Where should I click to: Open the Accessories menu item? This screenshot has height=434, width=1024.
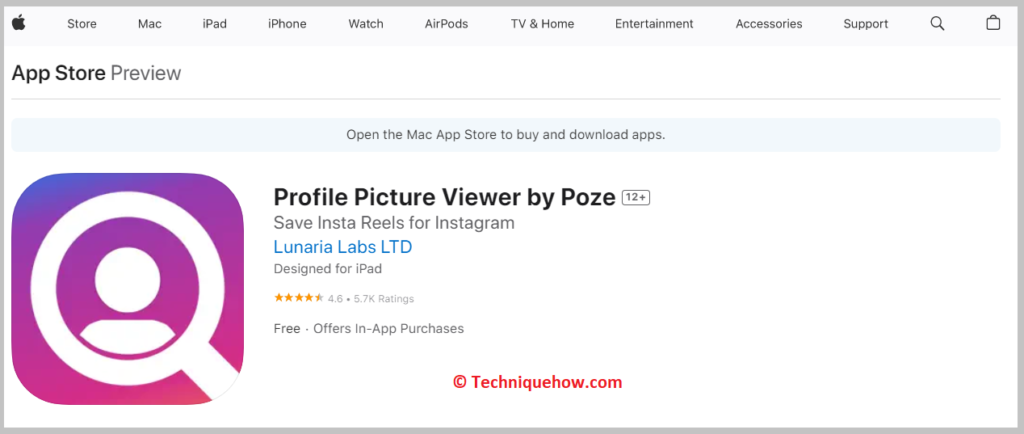tap(769, 24)
